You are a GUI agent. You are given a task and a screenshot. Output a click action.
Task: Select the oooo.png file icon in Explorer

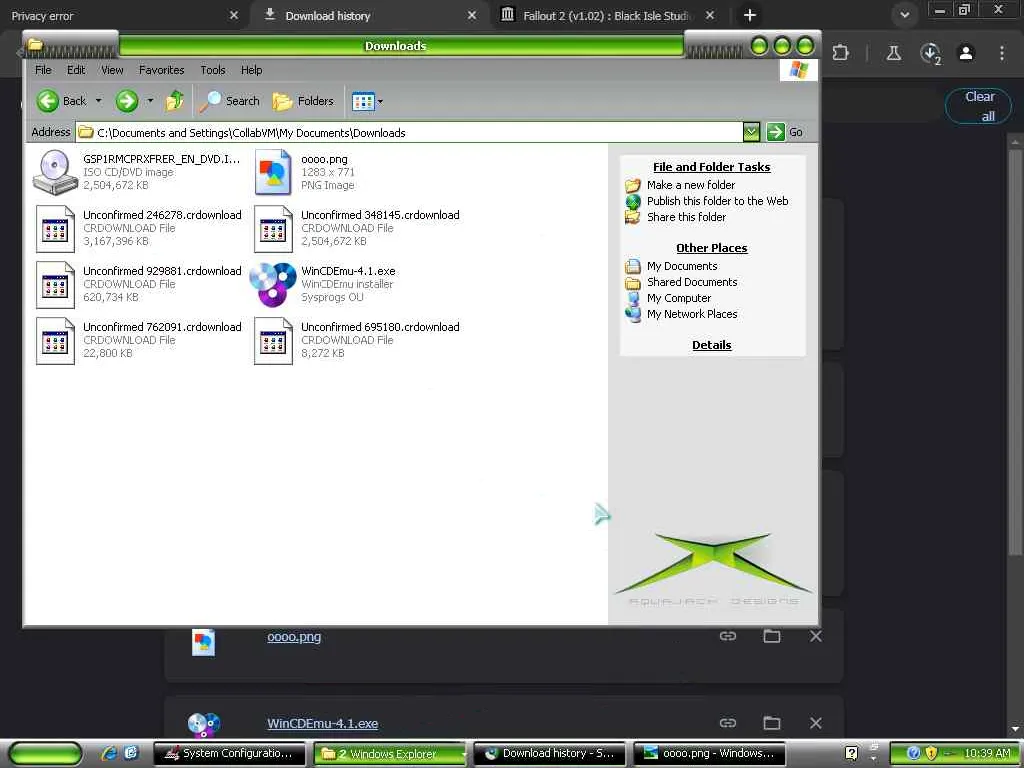click(273, 172)
